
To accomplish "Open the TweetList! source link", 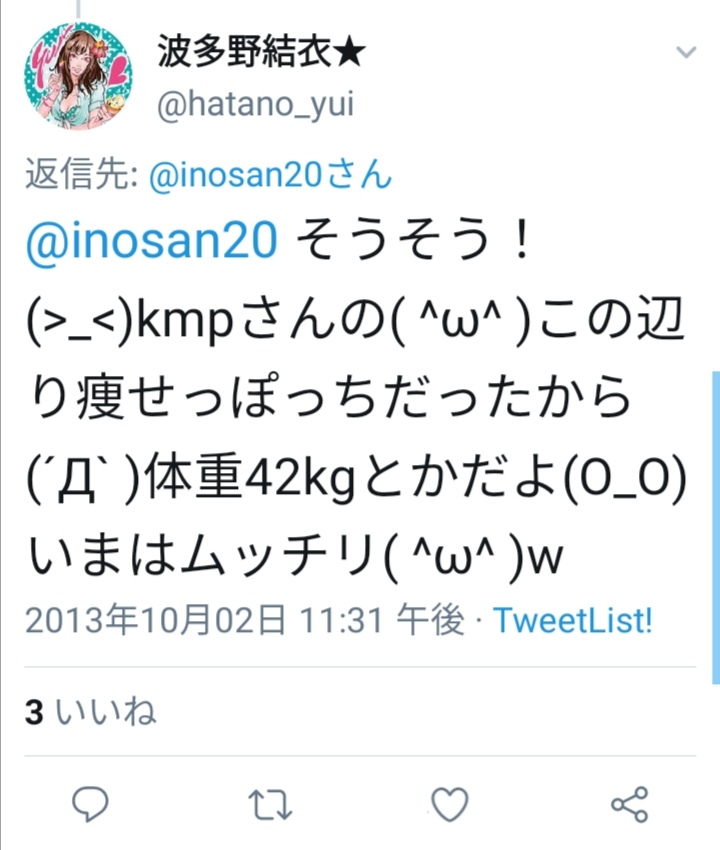I will [x=572, y=621].
